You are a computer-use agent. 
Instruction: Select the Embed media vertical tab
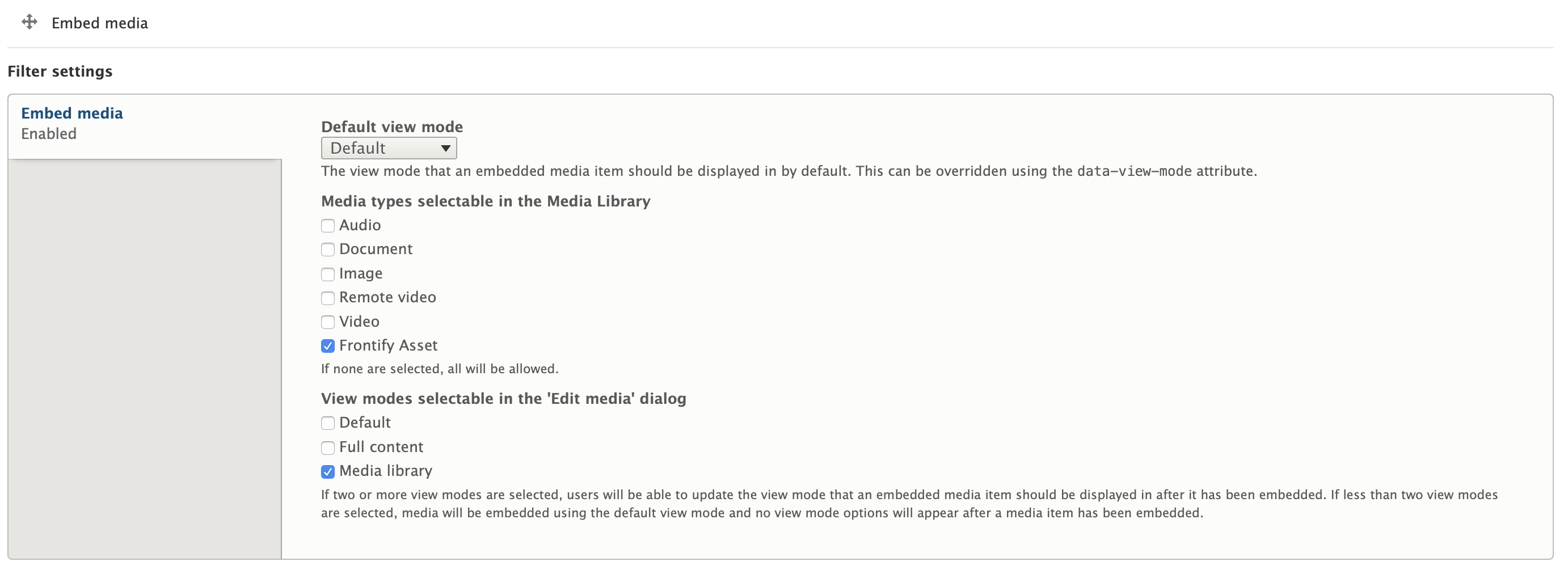[x=72, y=113]
